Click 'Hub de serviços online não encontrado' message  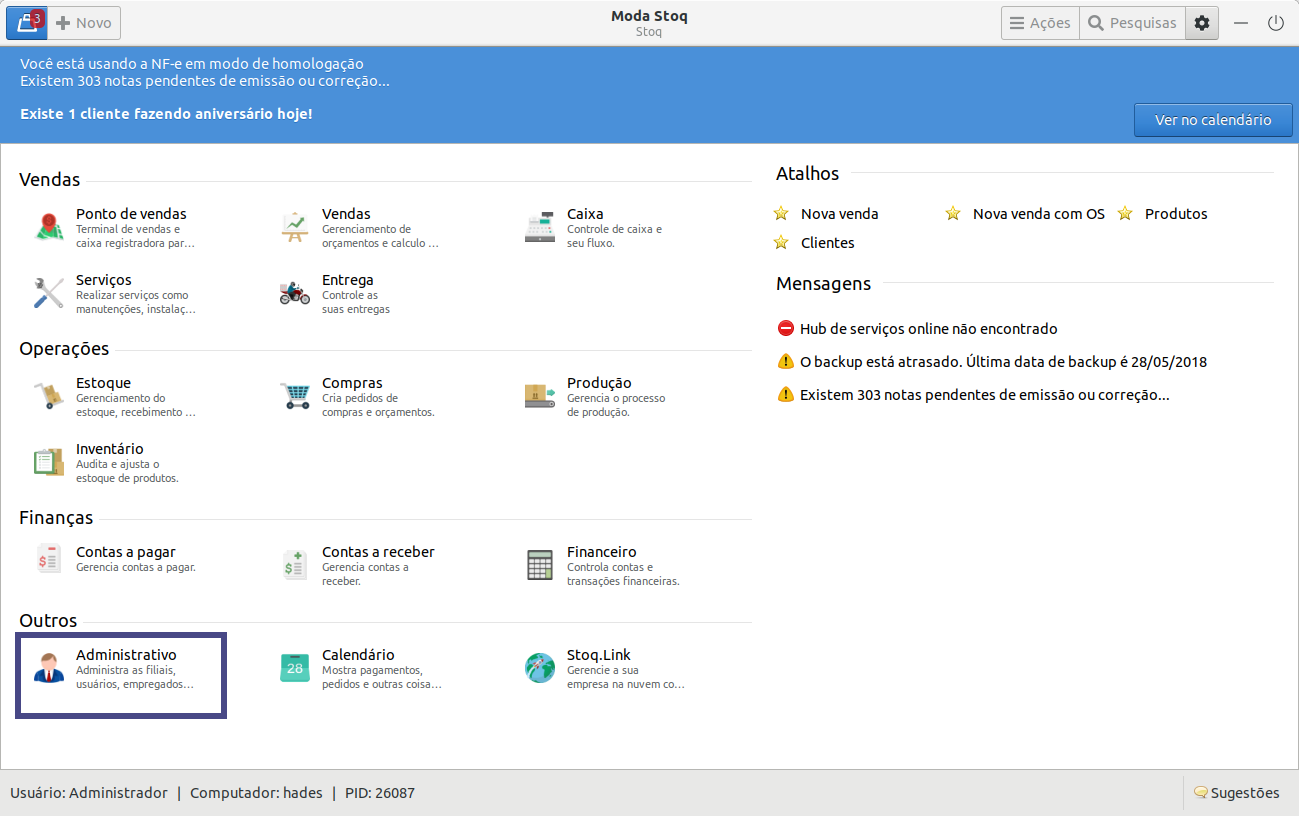(x=929, y=329)
